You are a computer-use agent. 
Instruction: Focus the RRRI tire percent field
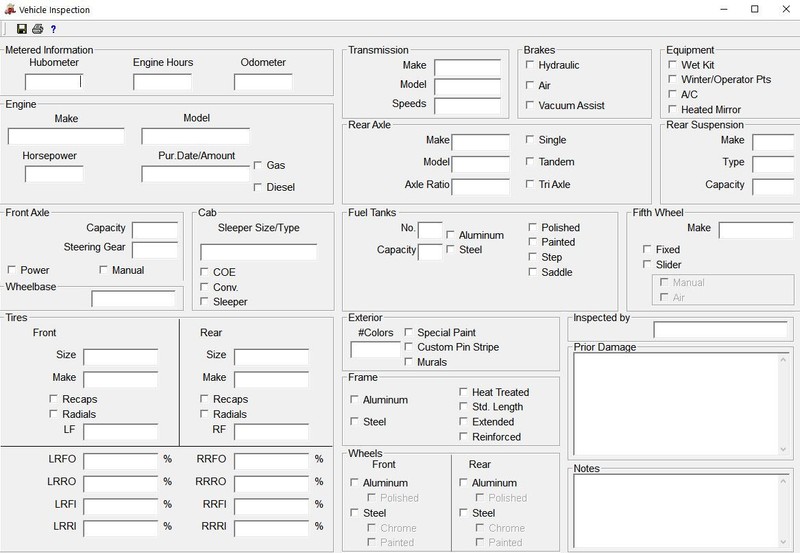pos(271,529)
